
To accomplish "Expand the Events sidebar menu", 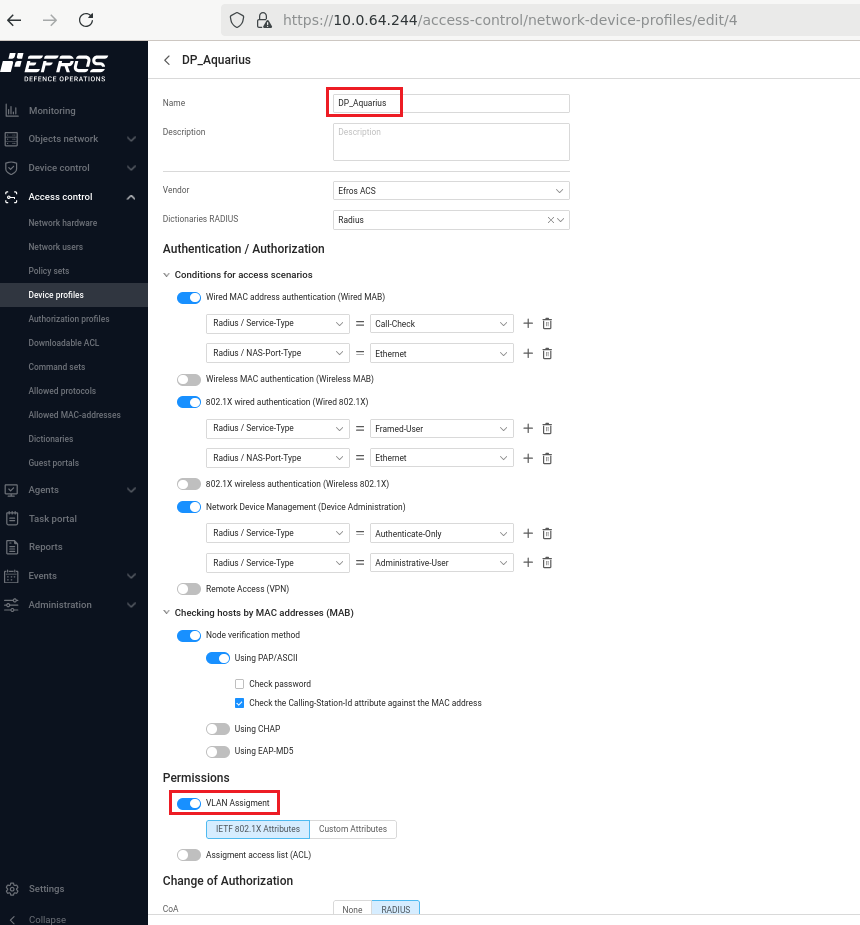I will tap(131, 576).
